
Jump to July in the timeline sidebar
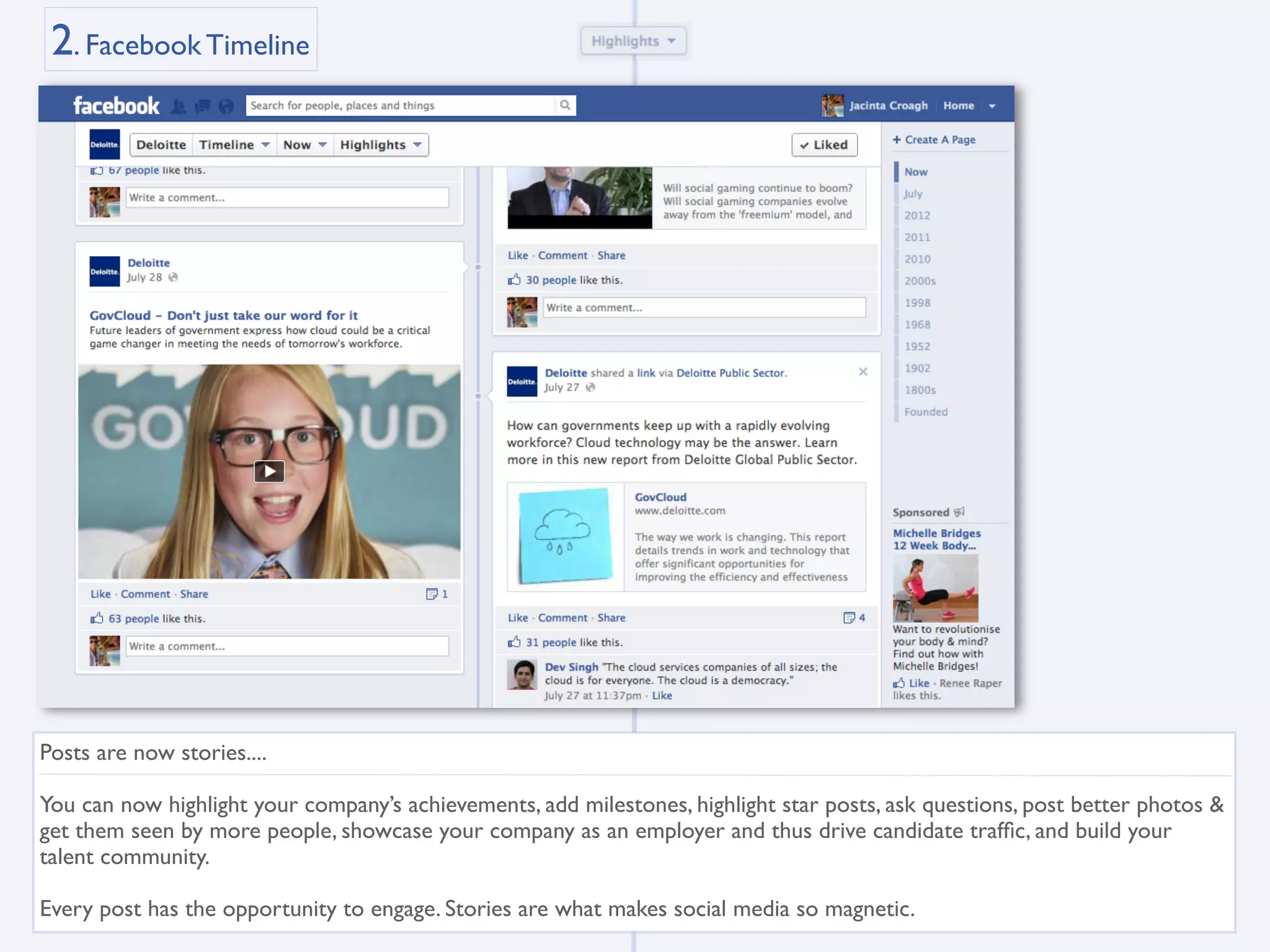click(913, 193)
